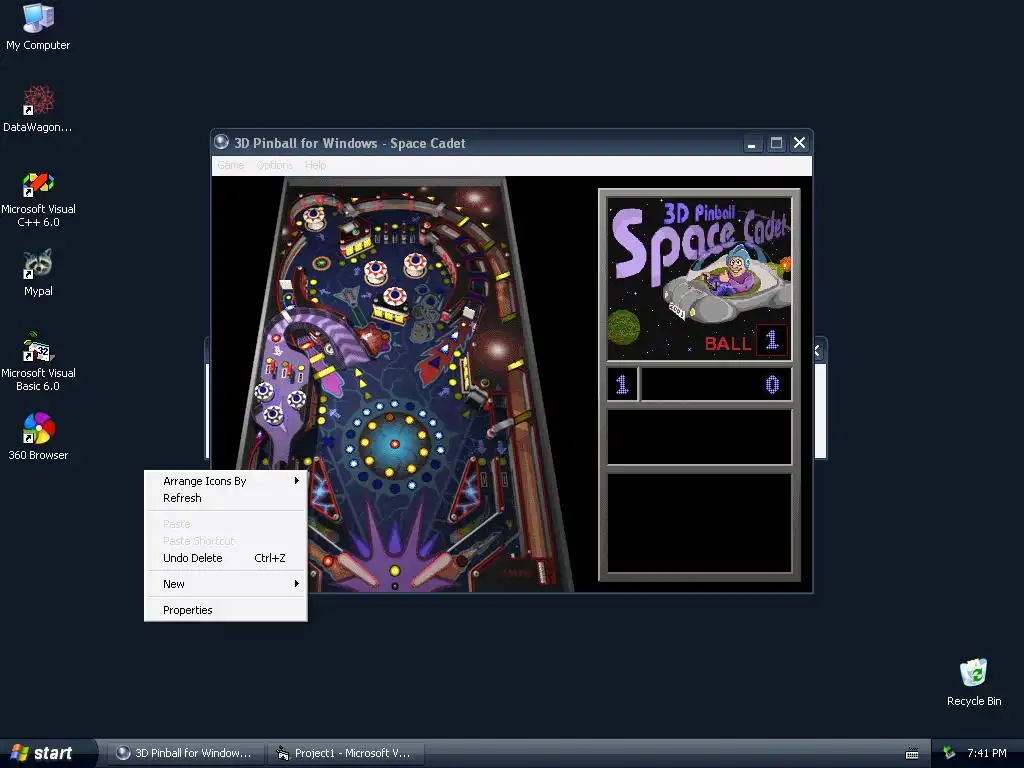Click greyed Paste menu entry
Viewport: 1024px width, 768px height.
coord(225,524)
